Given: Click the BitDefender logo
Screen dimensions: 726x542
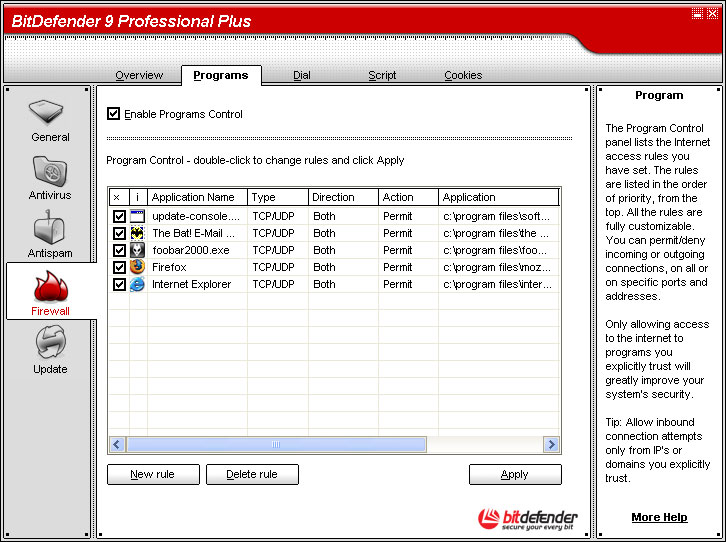Looking at the screenshot, I should (x=528, y=519).
